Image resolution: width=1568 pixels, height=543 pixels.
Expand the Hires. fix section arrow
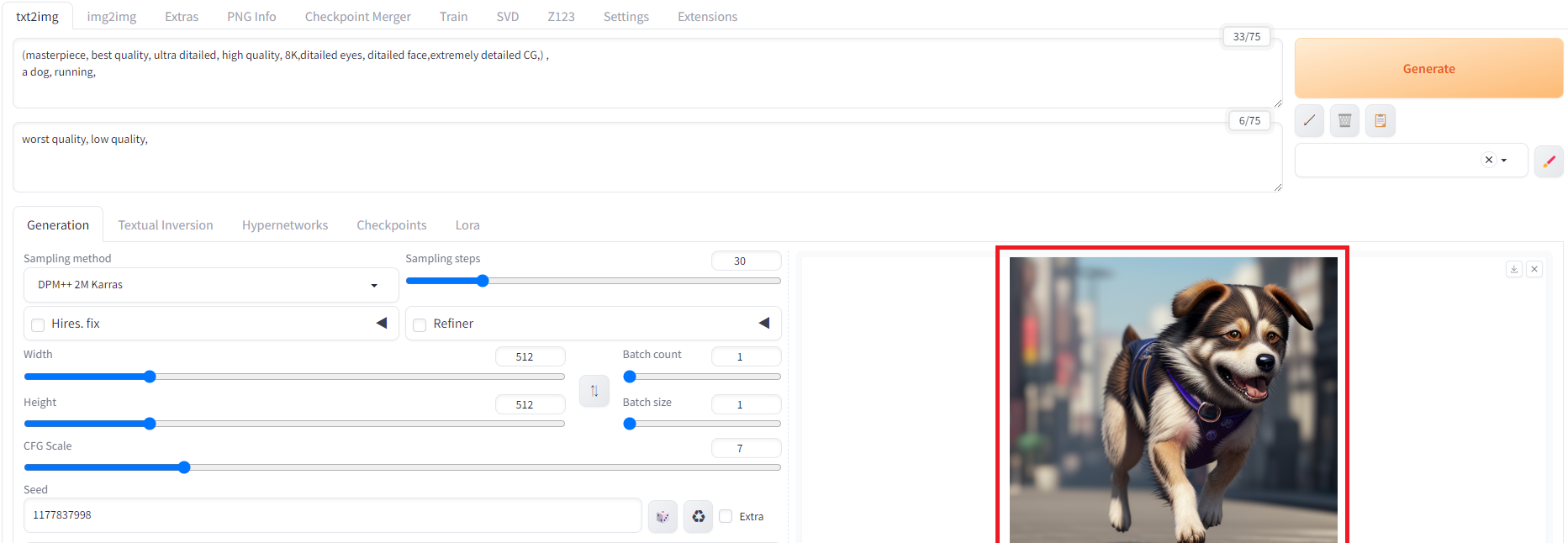pyautogui.click(x=382, y=323)
